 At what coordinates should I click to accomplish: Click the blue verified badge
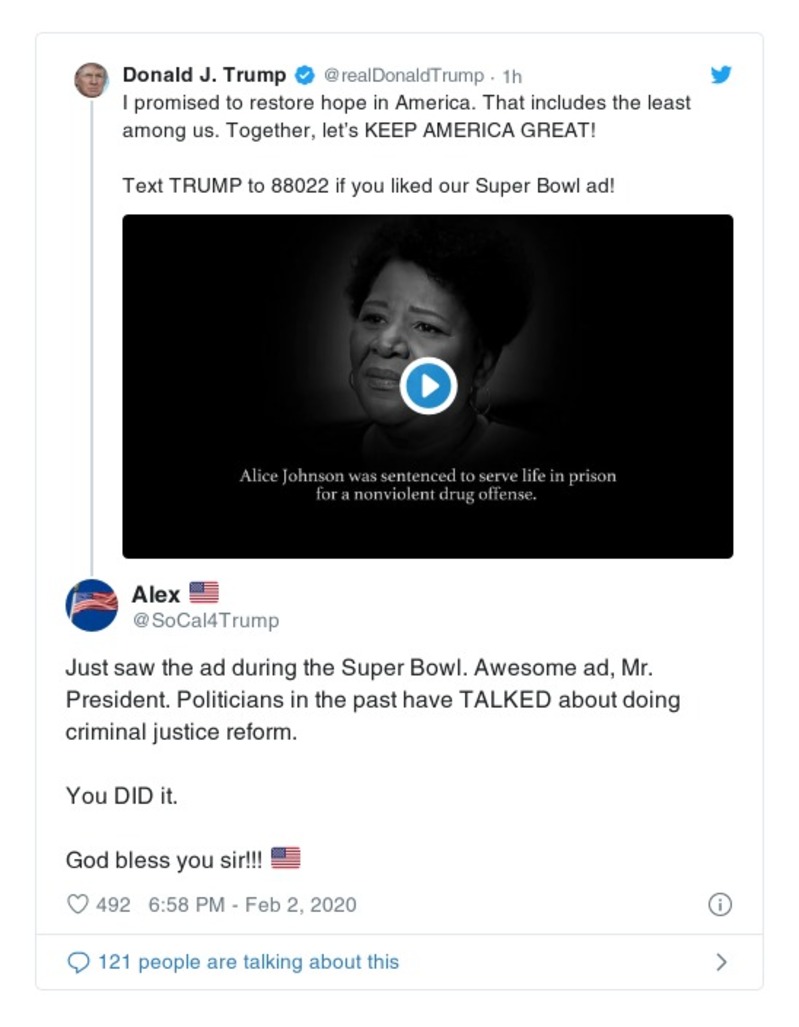pos(304,76)
